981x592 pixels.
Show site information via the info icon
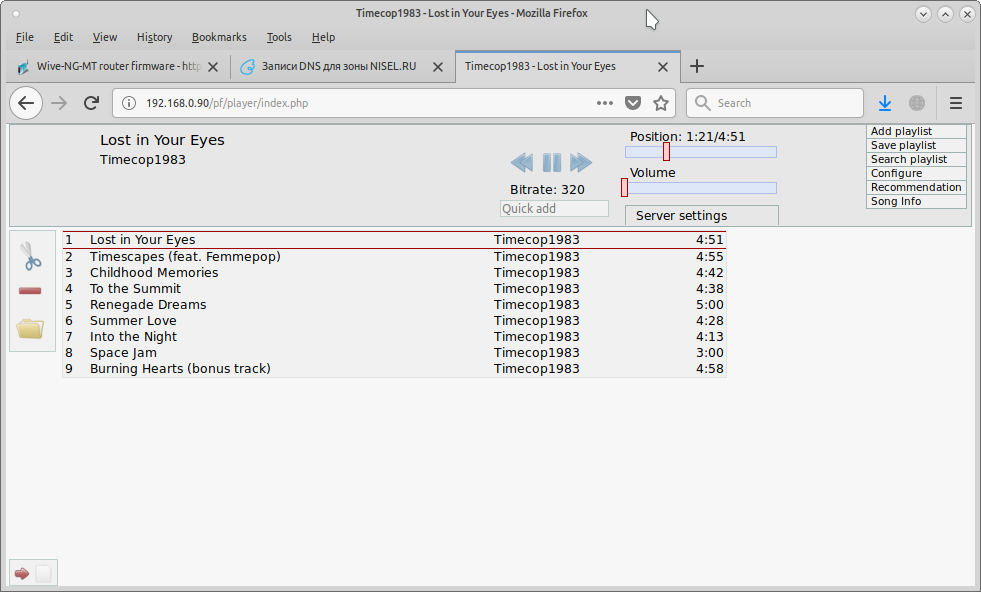tap(128, 103)
